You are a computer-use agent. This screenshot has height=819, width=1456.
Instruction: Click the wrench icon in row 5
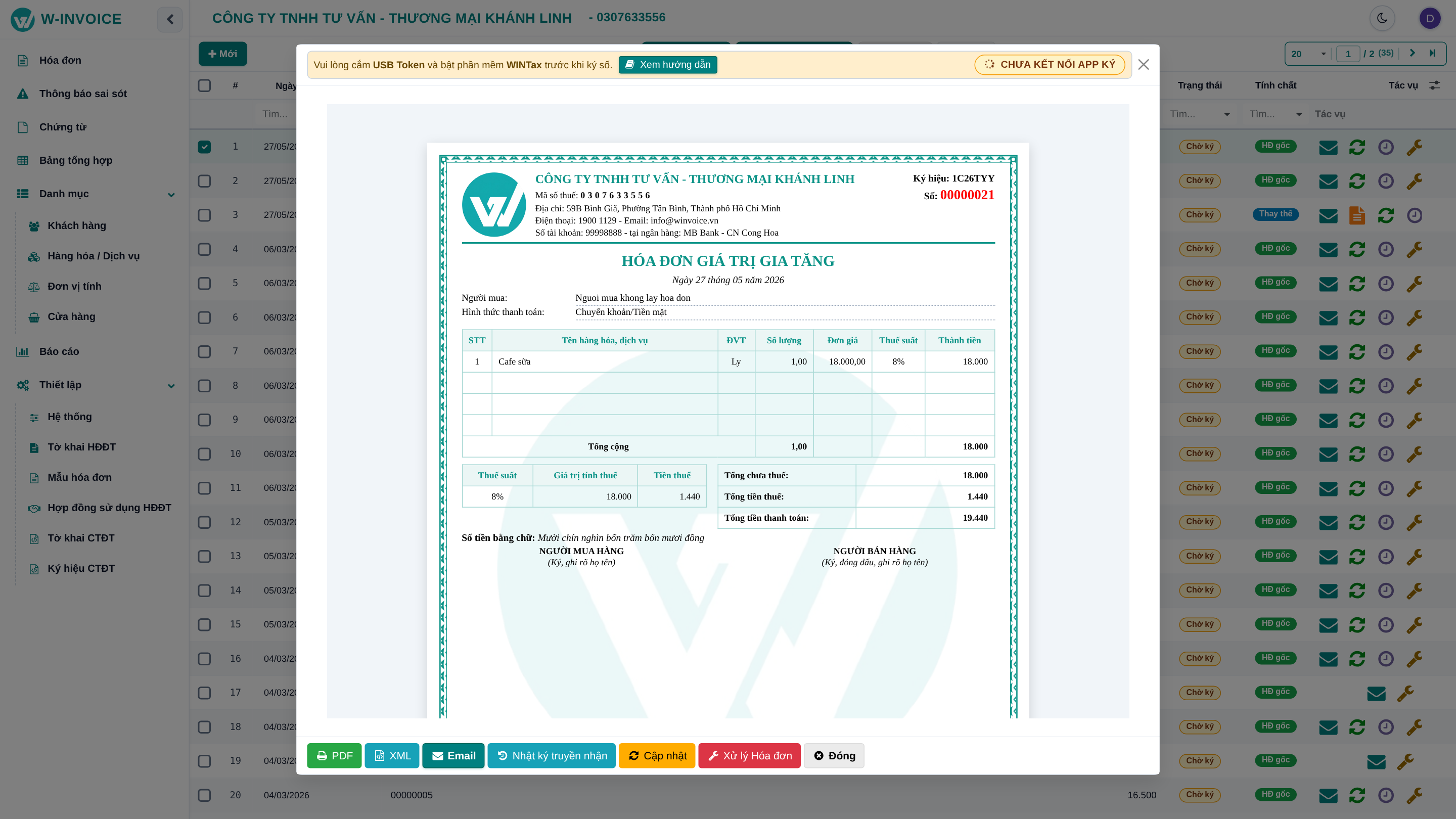pos(1414,283)
